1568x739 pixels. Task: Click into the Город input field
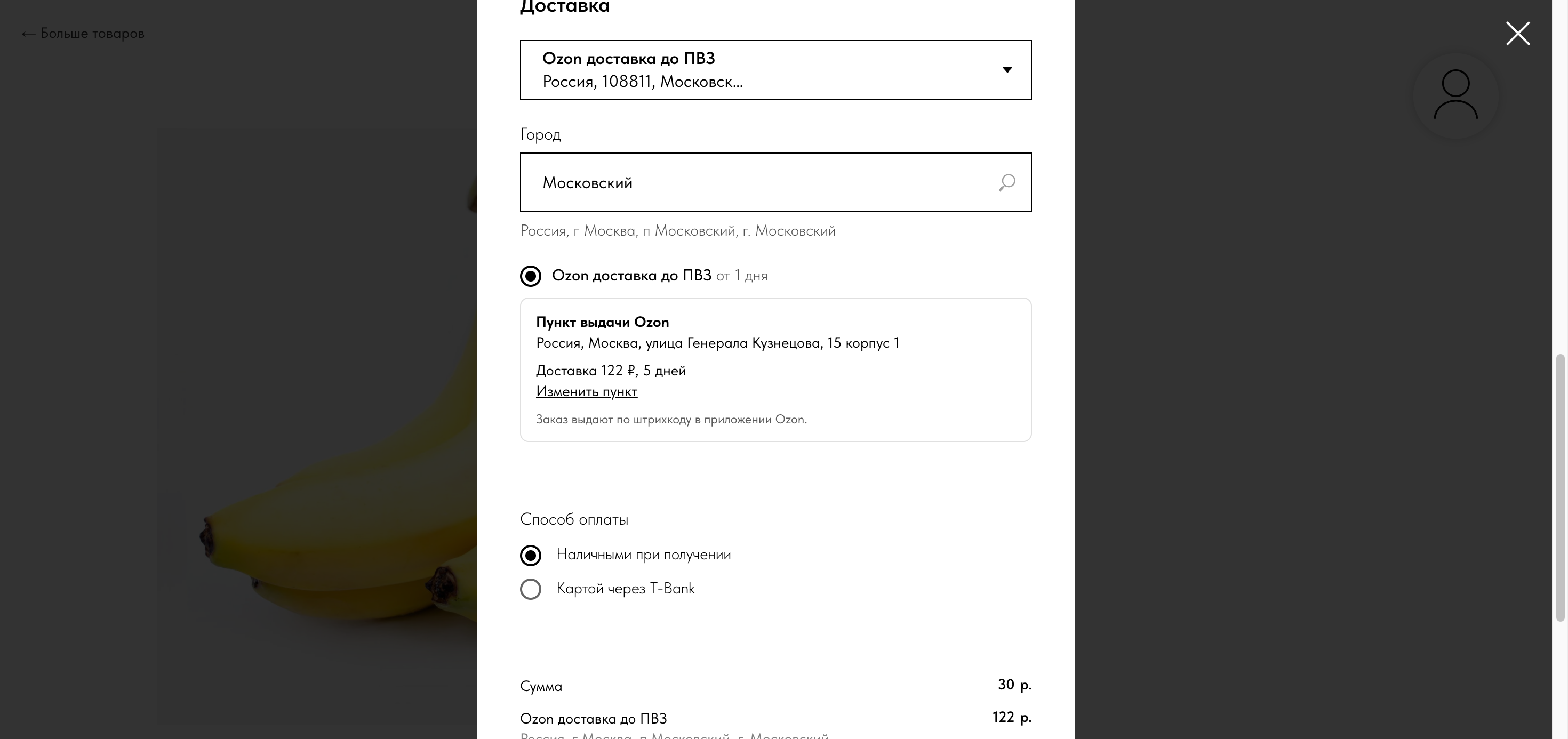coord(775,182)
